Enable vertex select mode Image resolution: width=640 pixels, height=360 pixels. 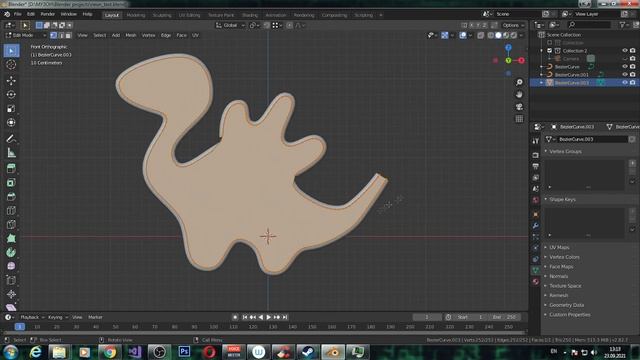coord(53,36)
